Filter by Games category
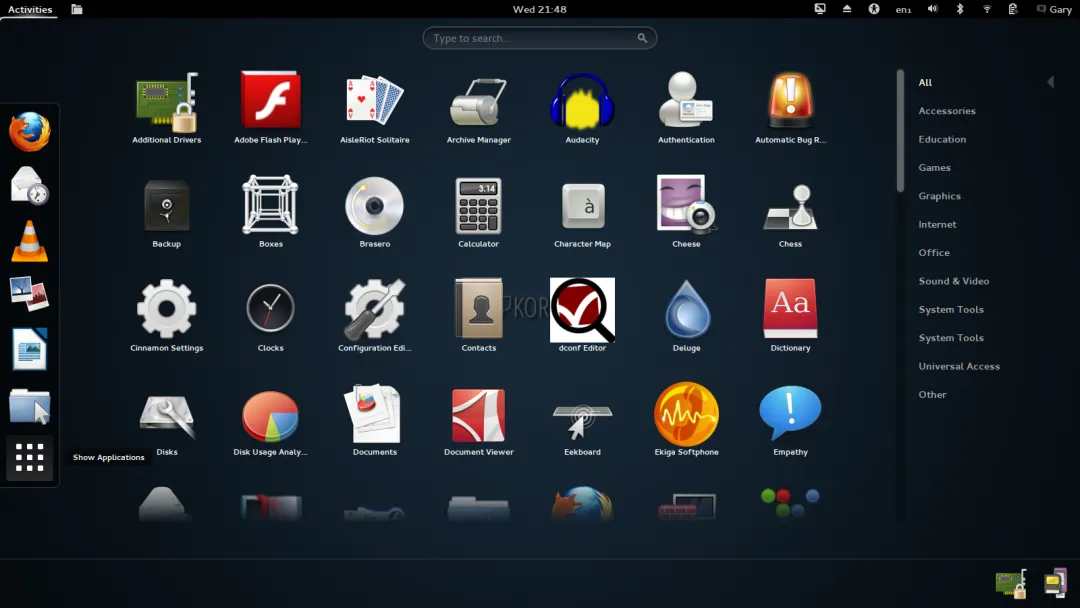 point(935,167)
